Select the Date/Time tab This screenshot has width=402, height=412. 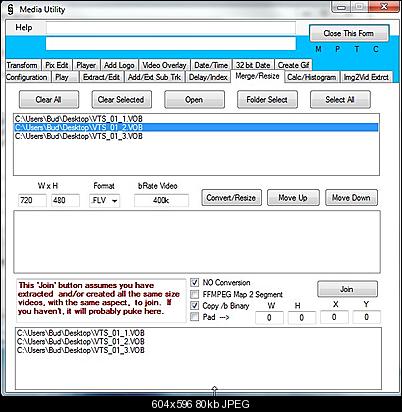tap(211, 65)
